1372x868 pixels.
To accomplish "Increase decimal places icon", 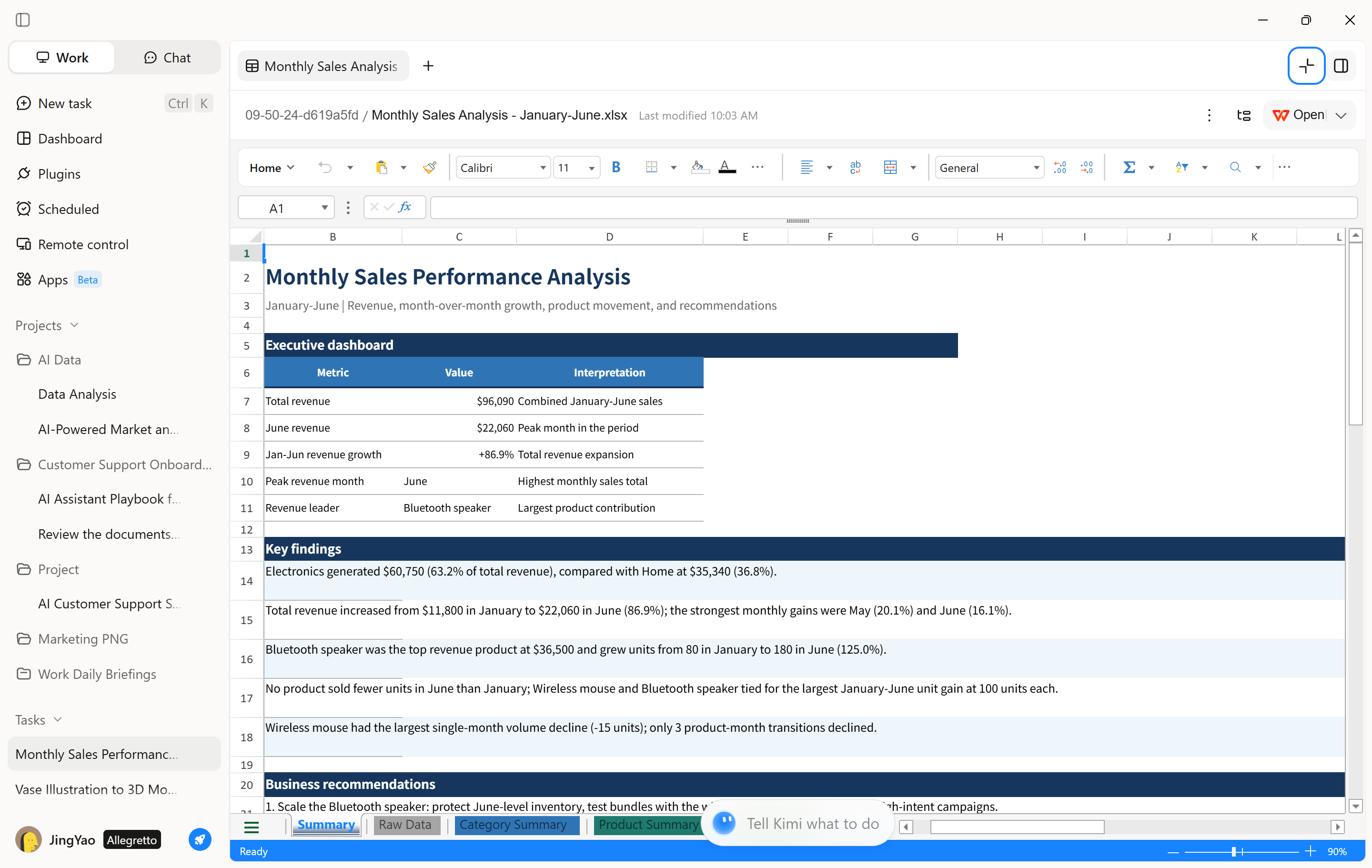I will 1060,168.
